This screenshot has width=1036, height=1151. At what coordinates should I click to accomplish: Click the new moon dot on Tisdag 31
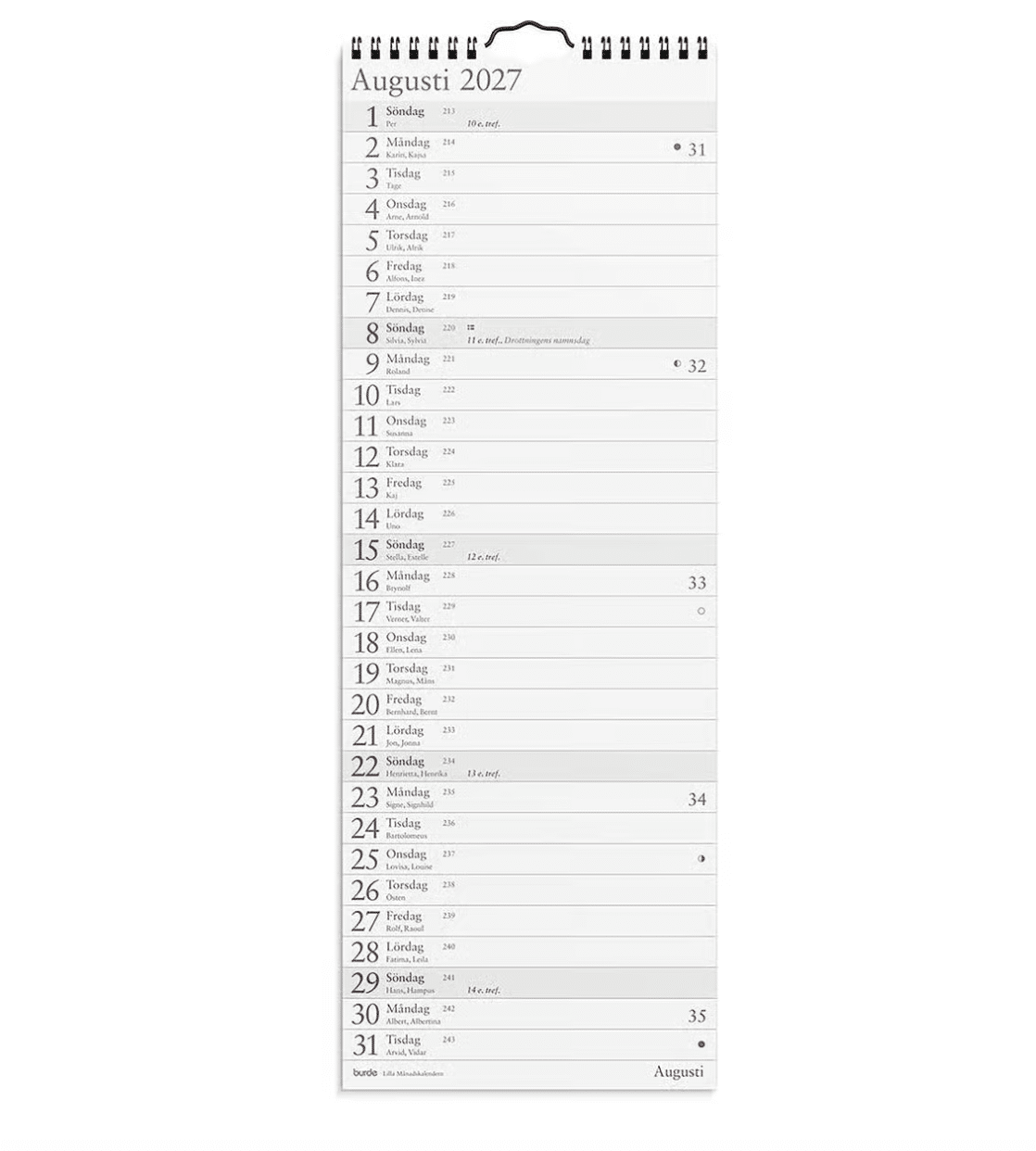[x=701, y=1044]
